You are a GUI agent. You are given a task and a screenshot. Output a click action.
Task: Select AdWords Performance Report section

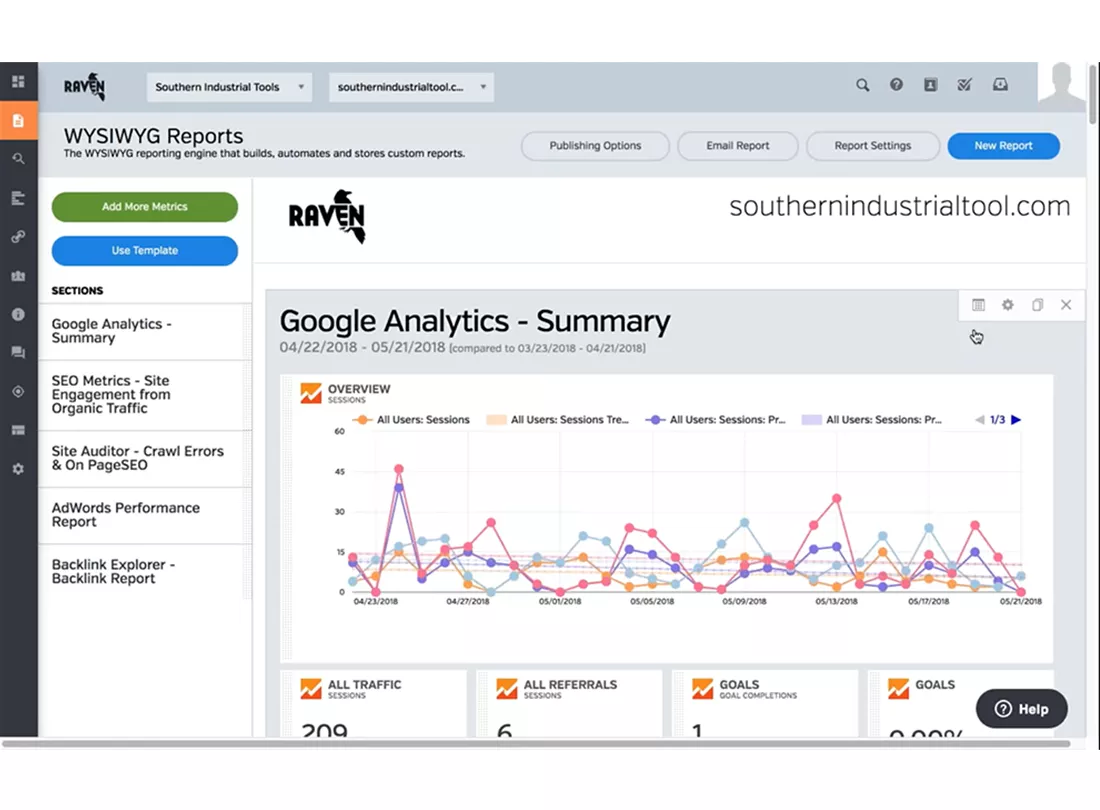[145, 515]
